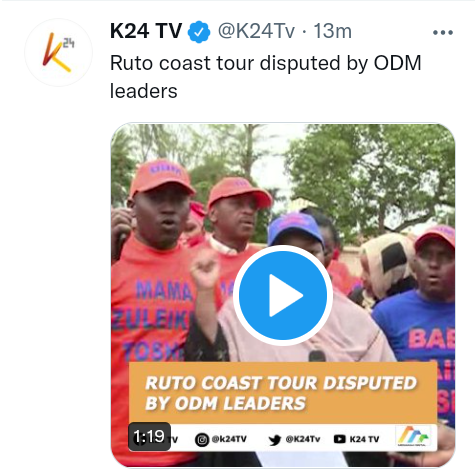Click the @k24TV Instagram handle text
This screenshot has width=475, height=474.
[229, 439]
